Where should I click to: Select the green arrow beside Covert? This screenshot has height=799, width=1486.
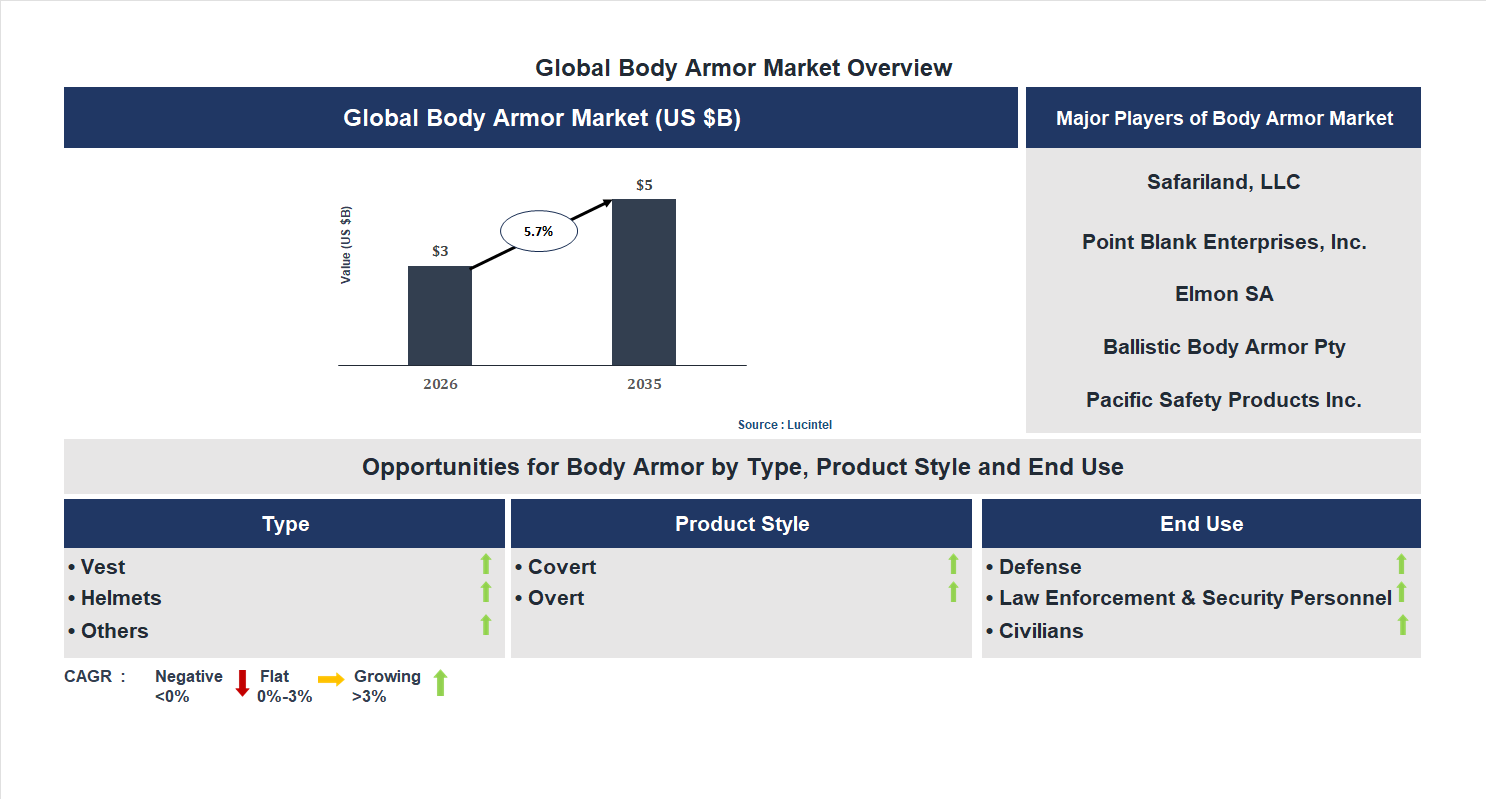(953, 566)
